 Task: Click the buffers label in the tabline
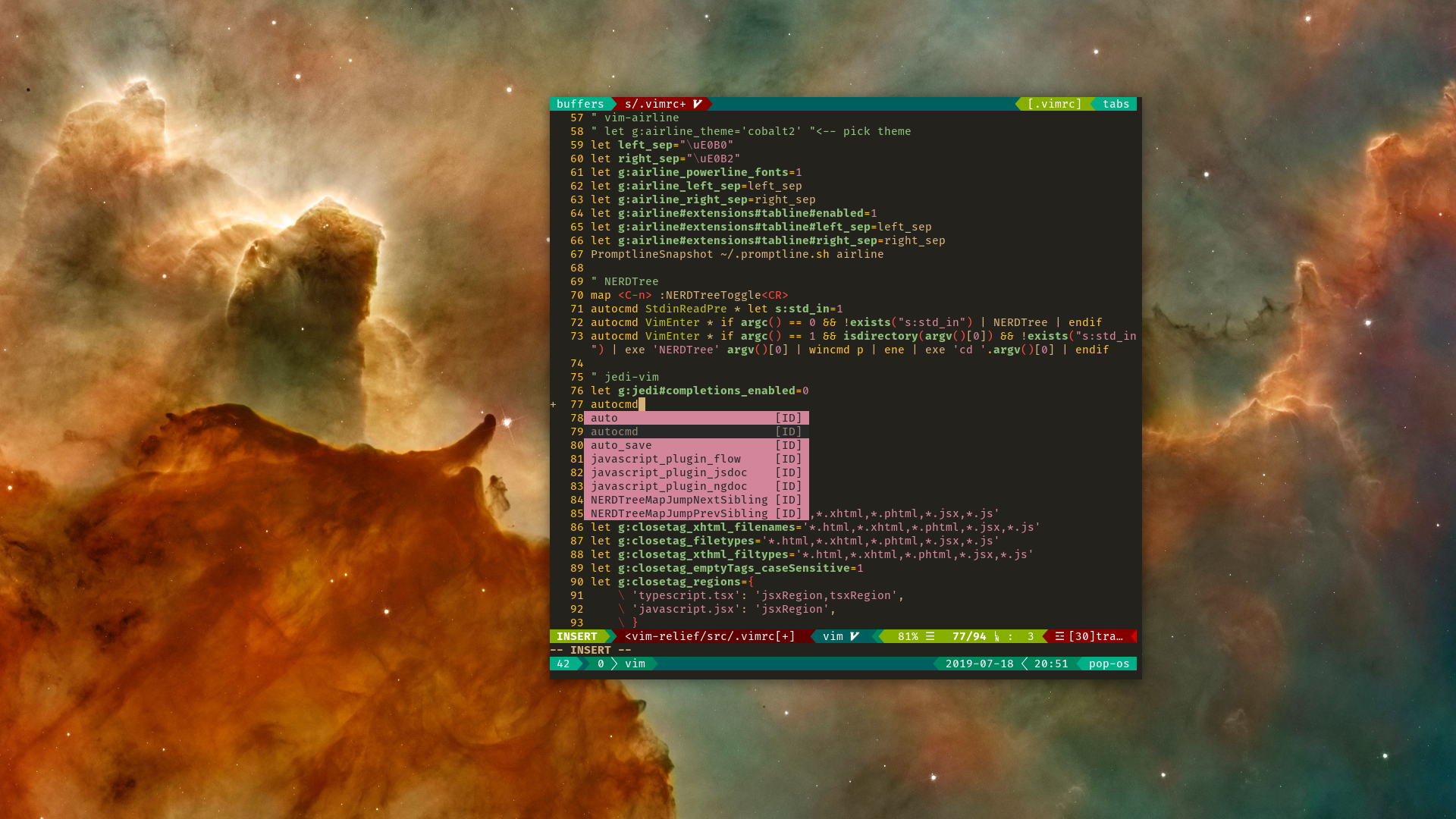pyautogui.click(x=580, y=104)
